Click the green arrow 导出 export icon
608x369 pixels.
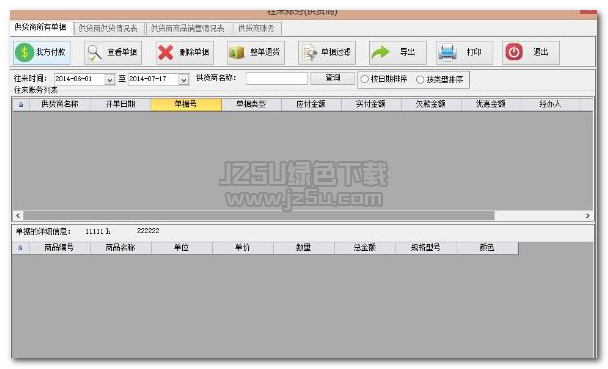pyautogui.click(x=380, y=52)
